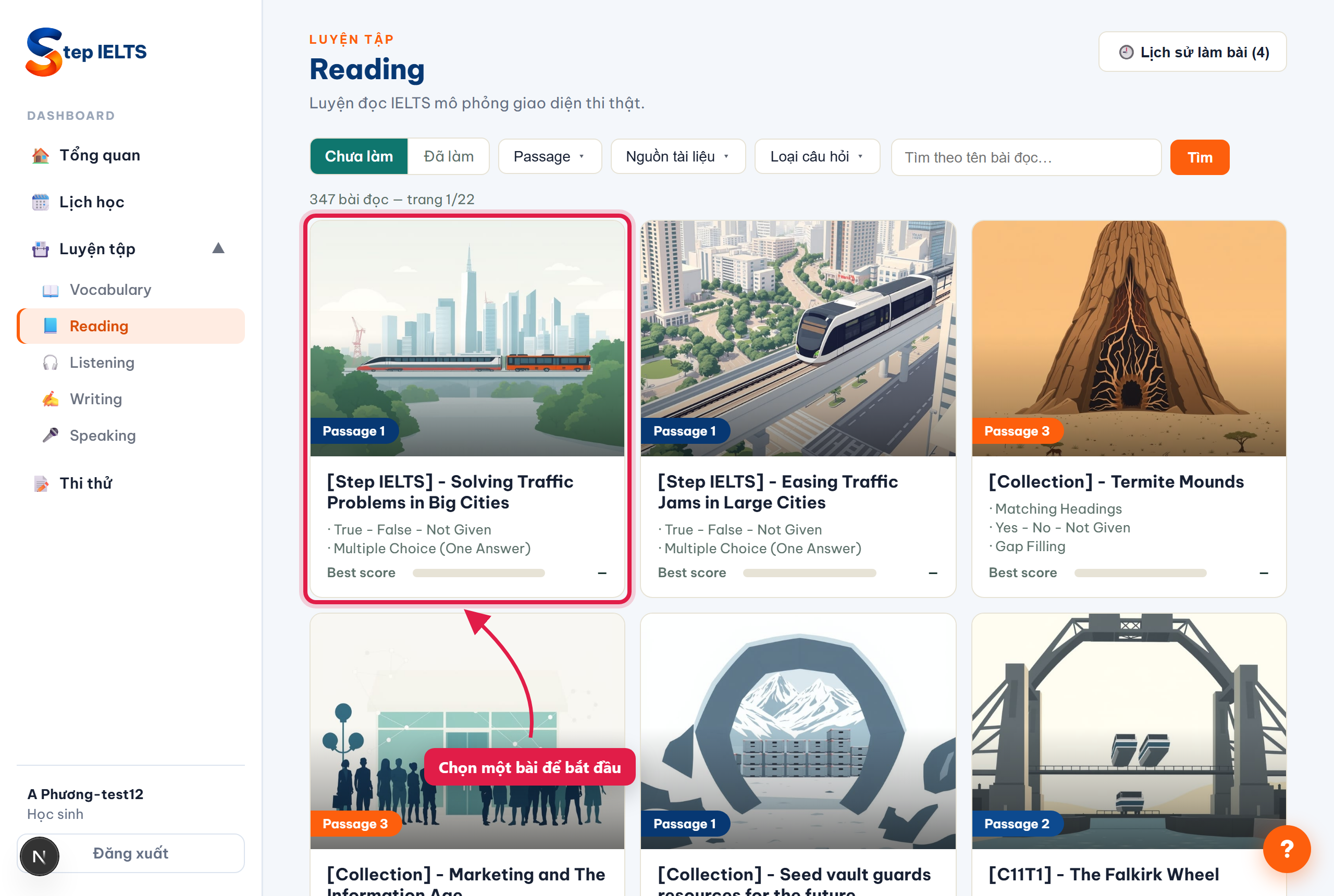The image size is (1334, 896).
Task: Collapse the Luyện tập section arrow
Action: pos(218,248)
